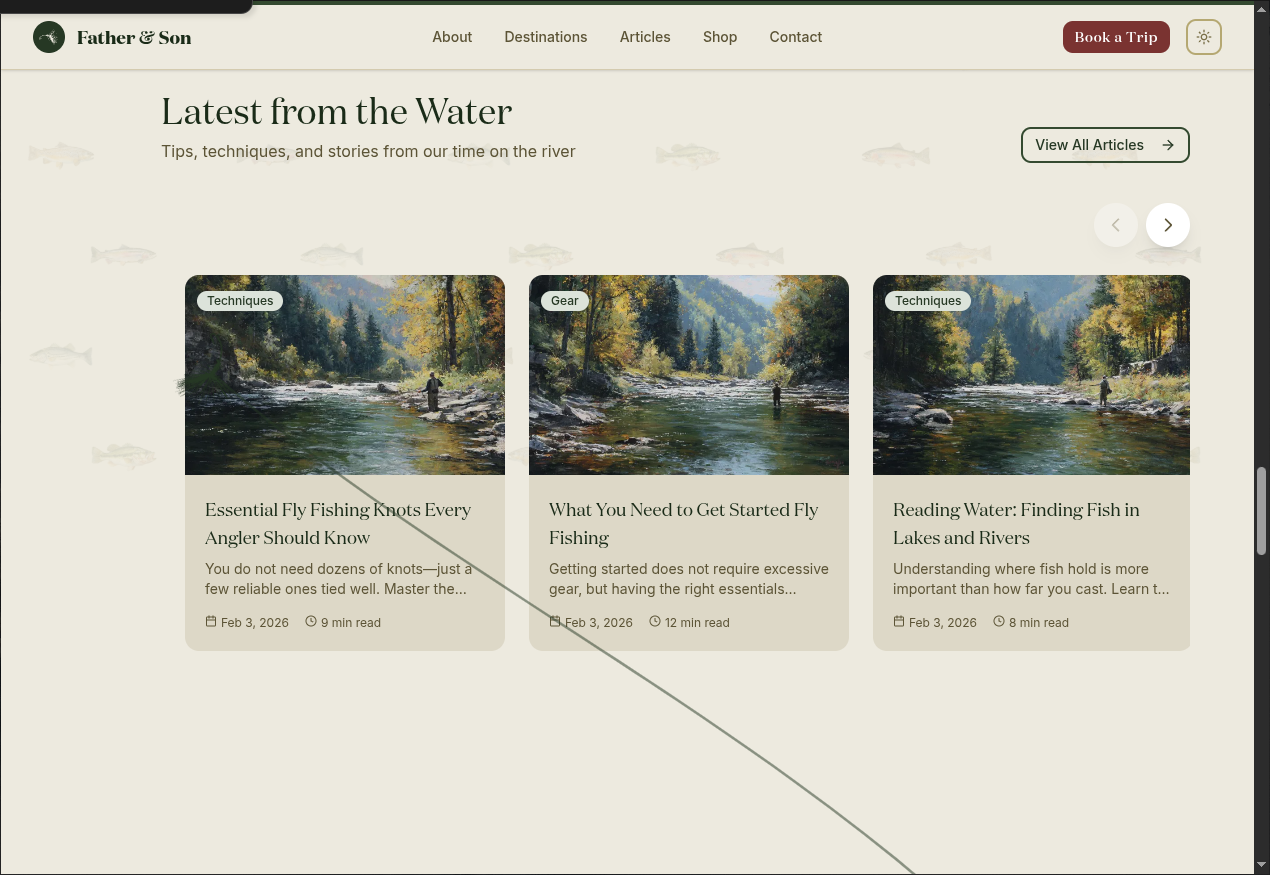
Task: Click Gear tag on second article image
Action: [x=565, y=300]
